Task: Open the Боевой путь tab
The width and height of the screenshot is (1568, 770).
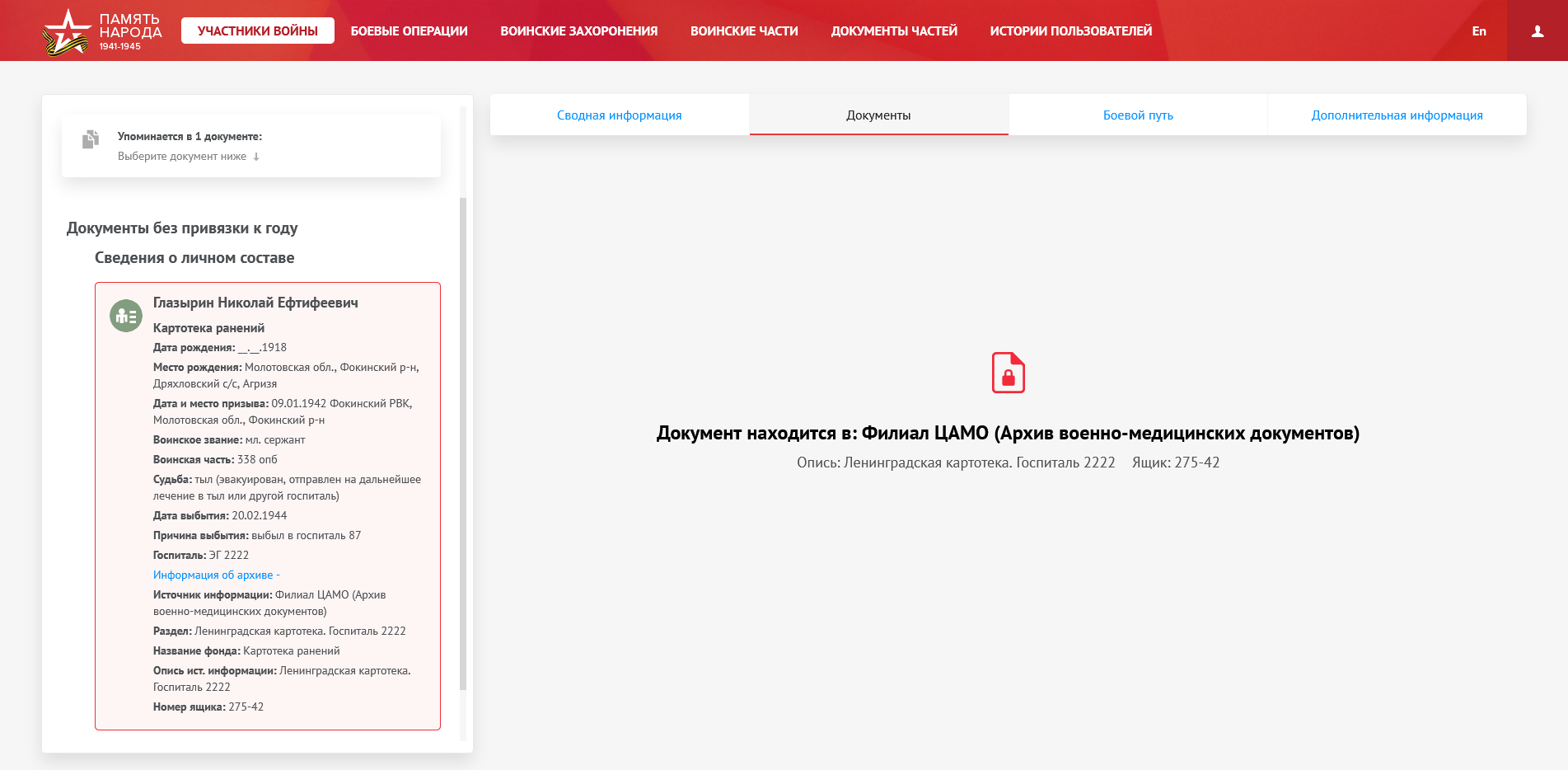Action: pyautogui.click(x=1137, y=115)
